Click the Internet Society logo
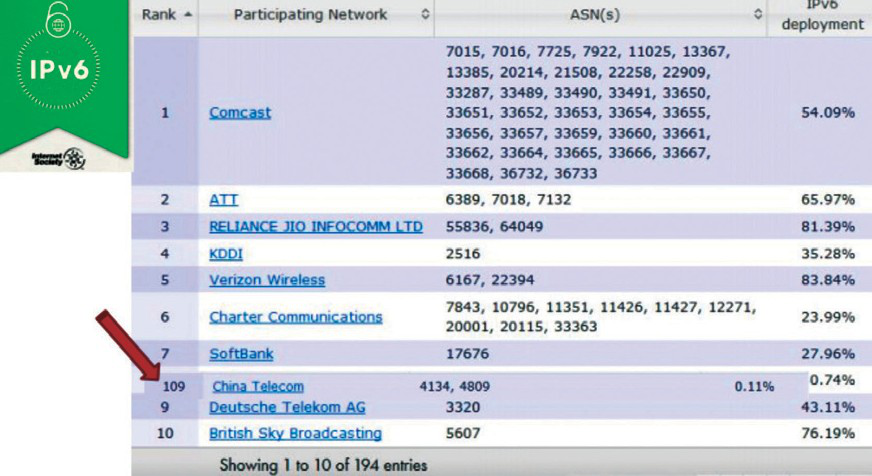This screenshot has width=872, height=476. pos(58,158)
